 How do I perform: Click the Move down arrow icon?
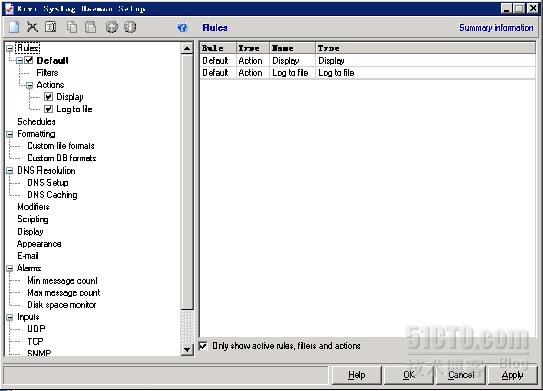(x=130, y=27)
